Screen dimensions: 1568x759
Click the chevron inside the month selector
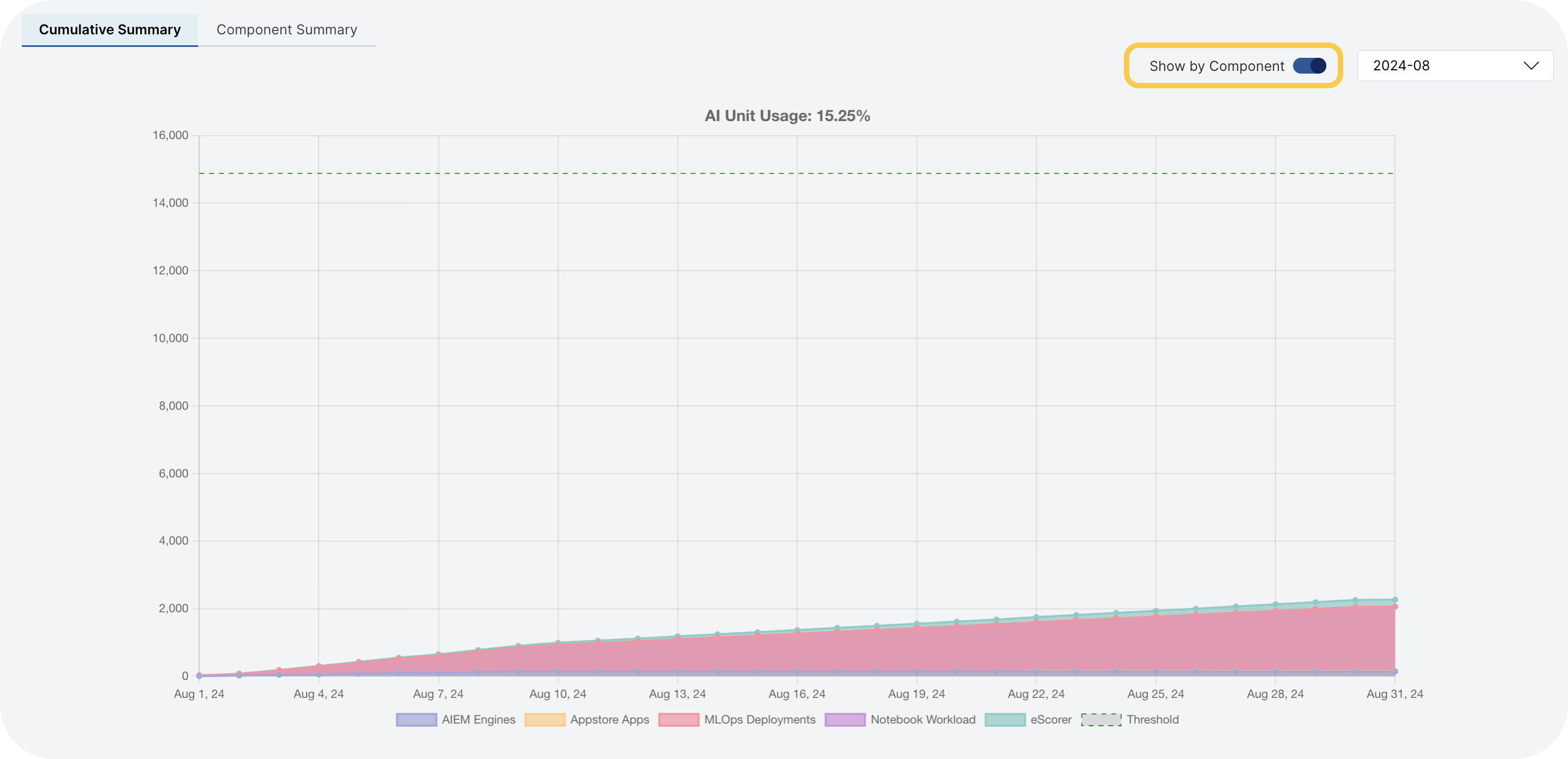(1531, 65)
